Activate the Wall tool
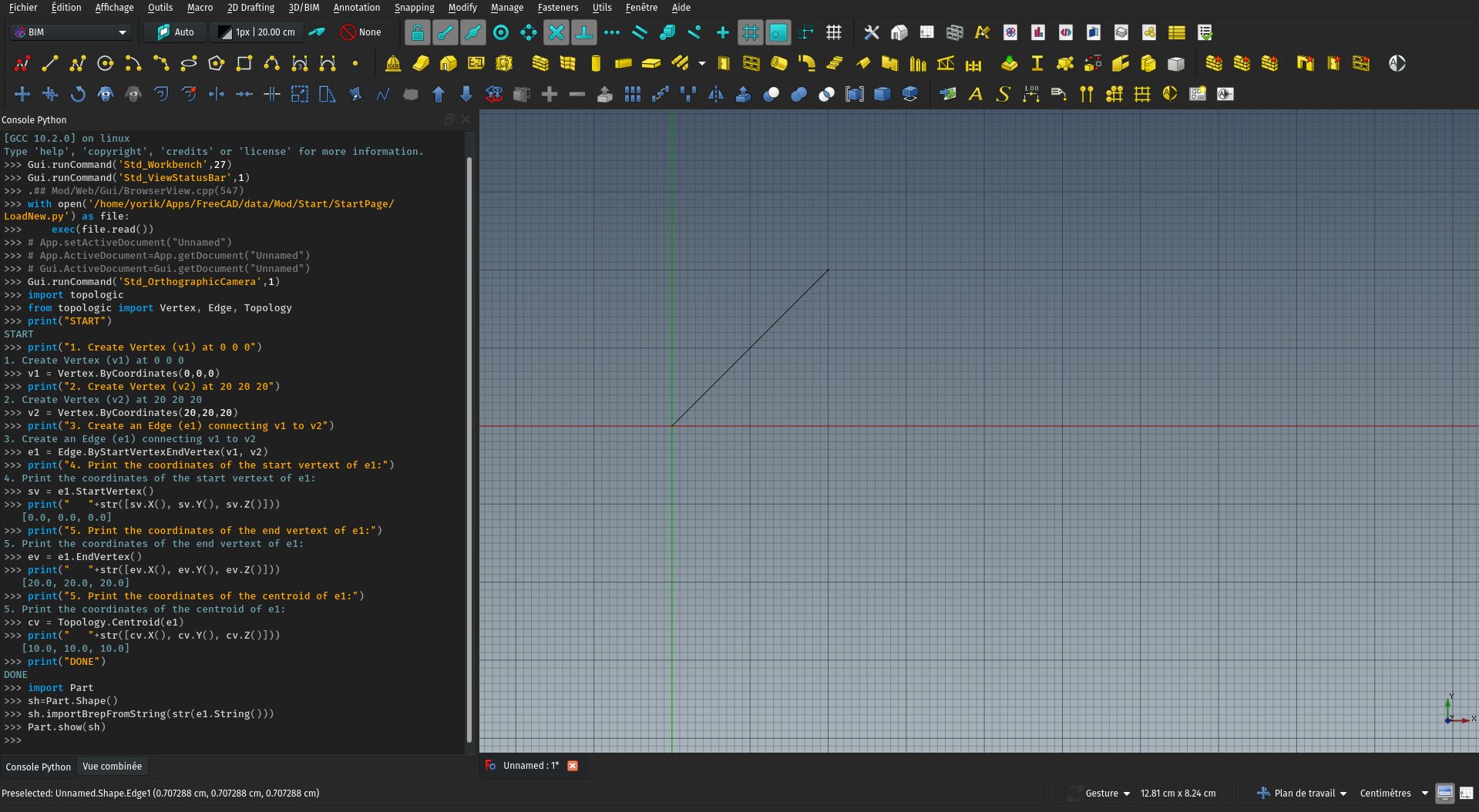 click(539, 63)
